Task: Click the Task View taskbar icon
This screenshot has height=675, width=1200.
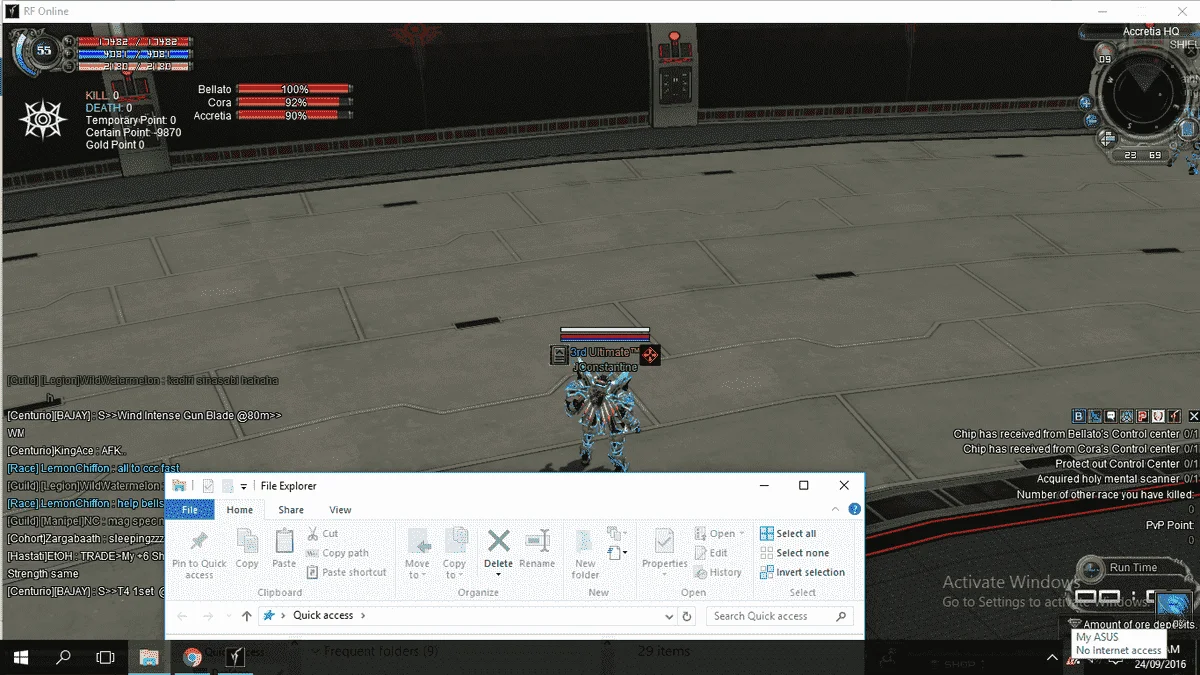Action: pyautogui.click(x=105, y=658)
